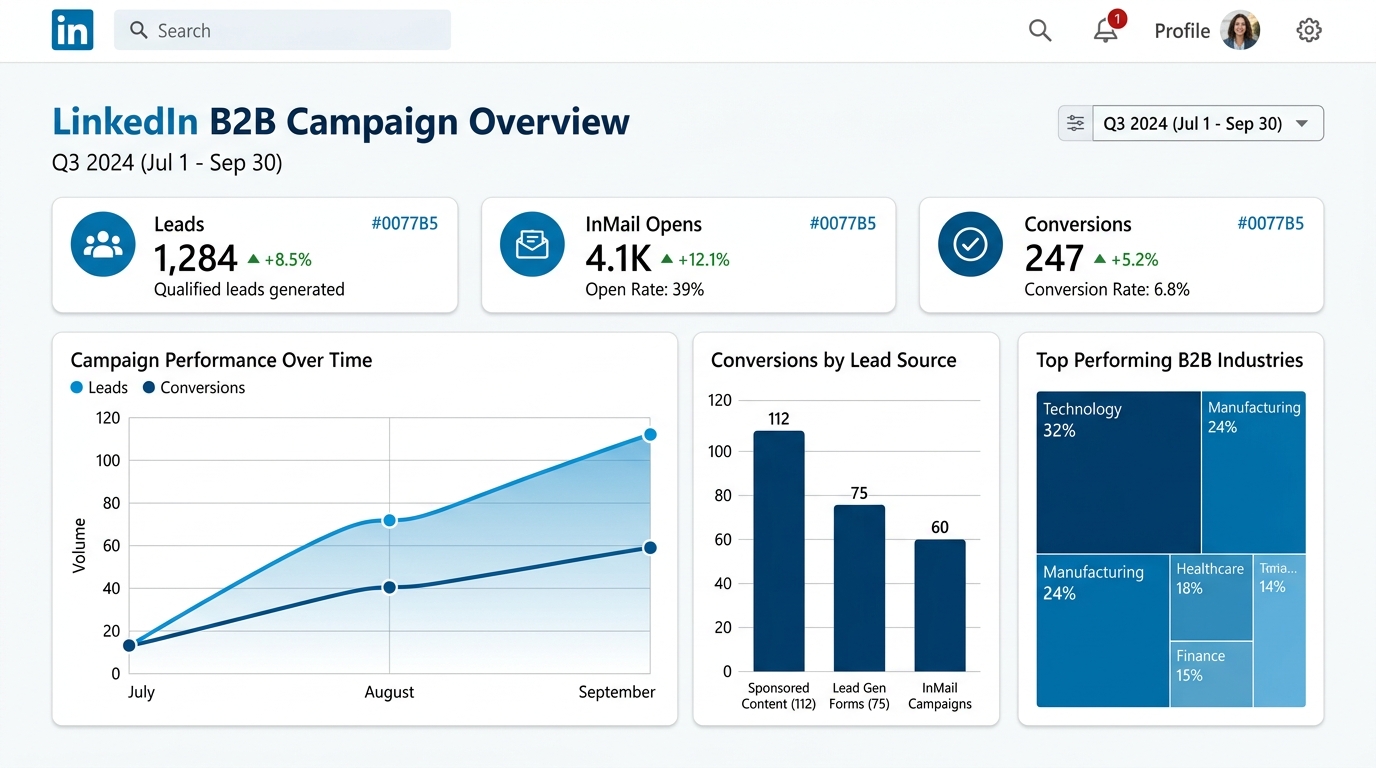This screenshot has height=768, width=1376.
Task: Click the August axis label
Action: 389,692
